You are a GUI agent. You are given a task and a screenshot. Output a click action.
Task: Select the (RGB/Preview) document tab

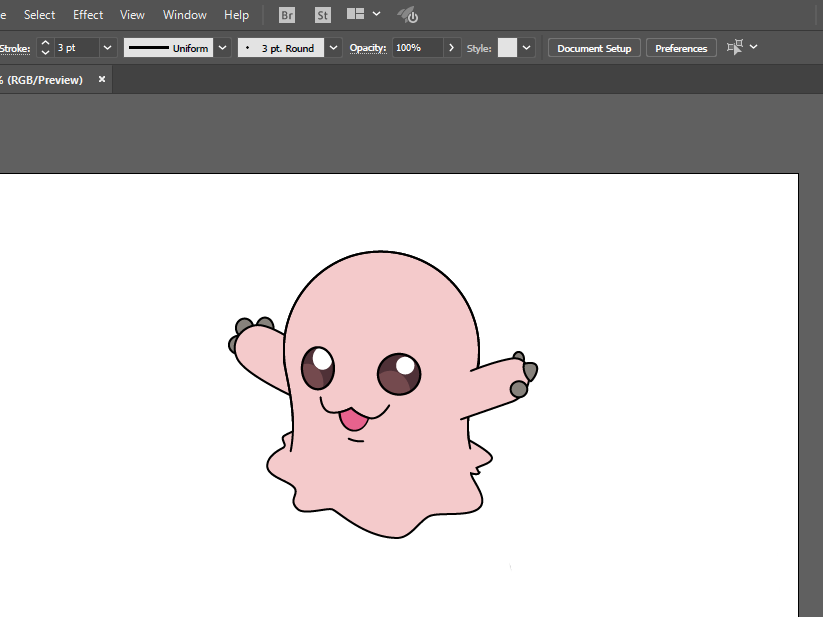pos(45,80)
